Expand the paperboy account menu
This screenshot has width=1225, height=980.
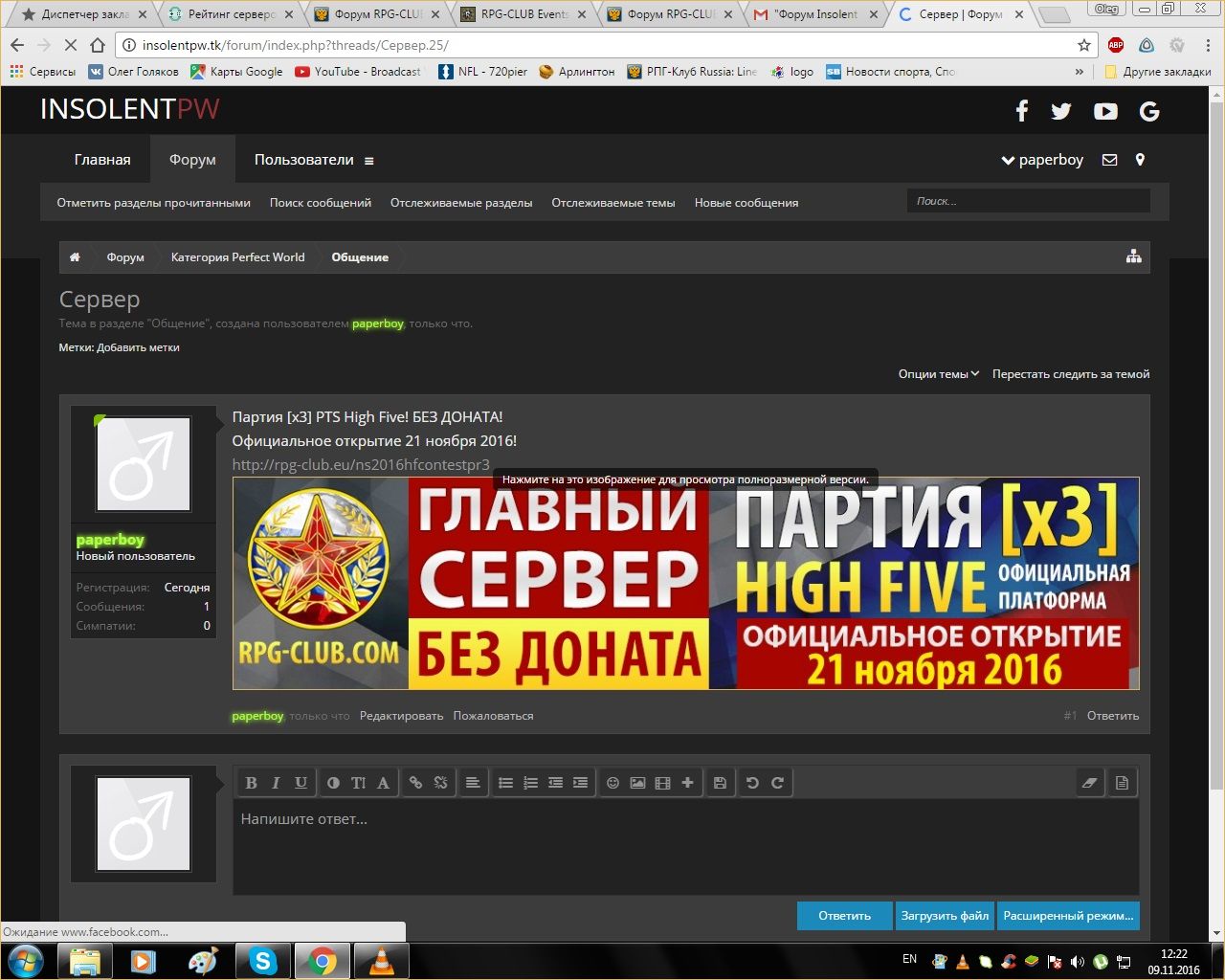pyautogui.click(x=1042, y=160)
